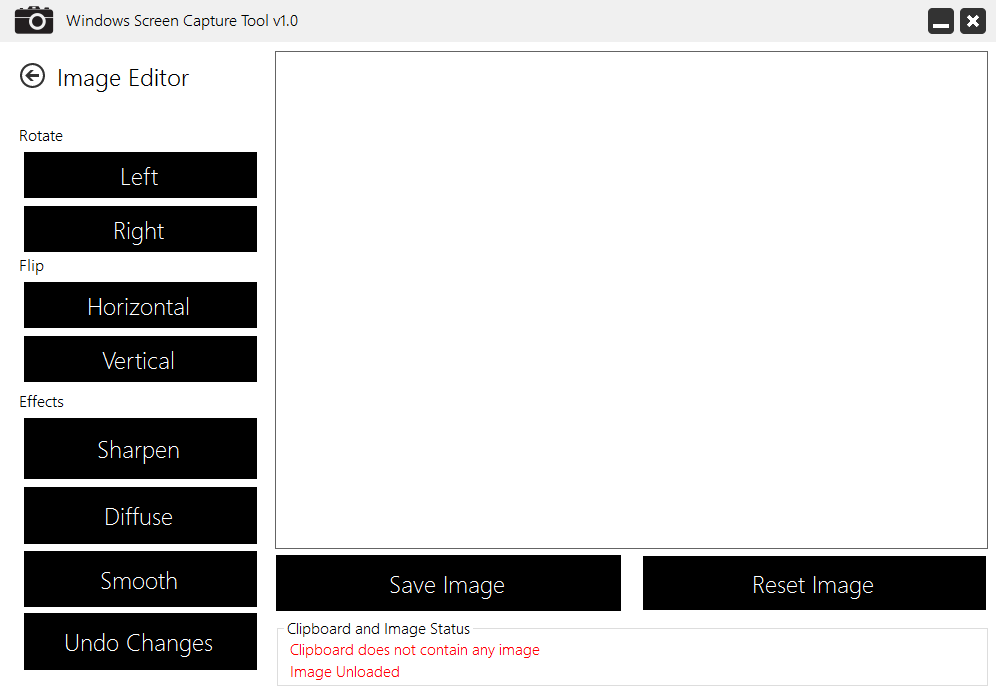Flip the image Horizontal
The width and height of the screenshot is (996, 690).
(x=139, y=305)
